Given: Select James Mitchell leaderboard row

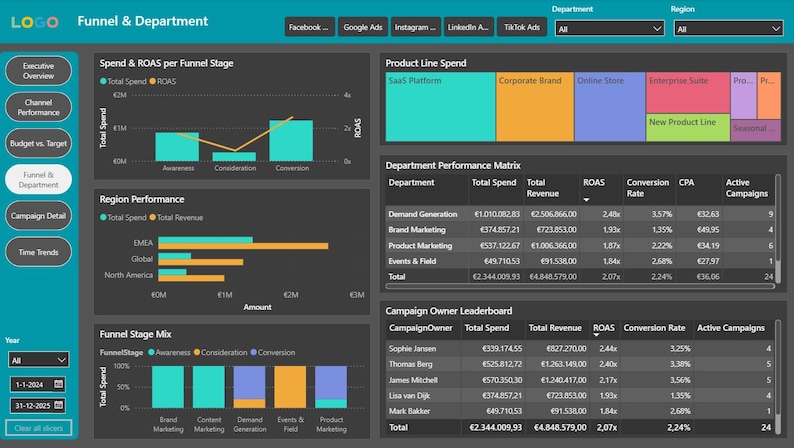Looking at the screenshot, I should pos(580,380).
